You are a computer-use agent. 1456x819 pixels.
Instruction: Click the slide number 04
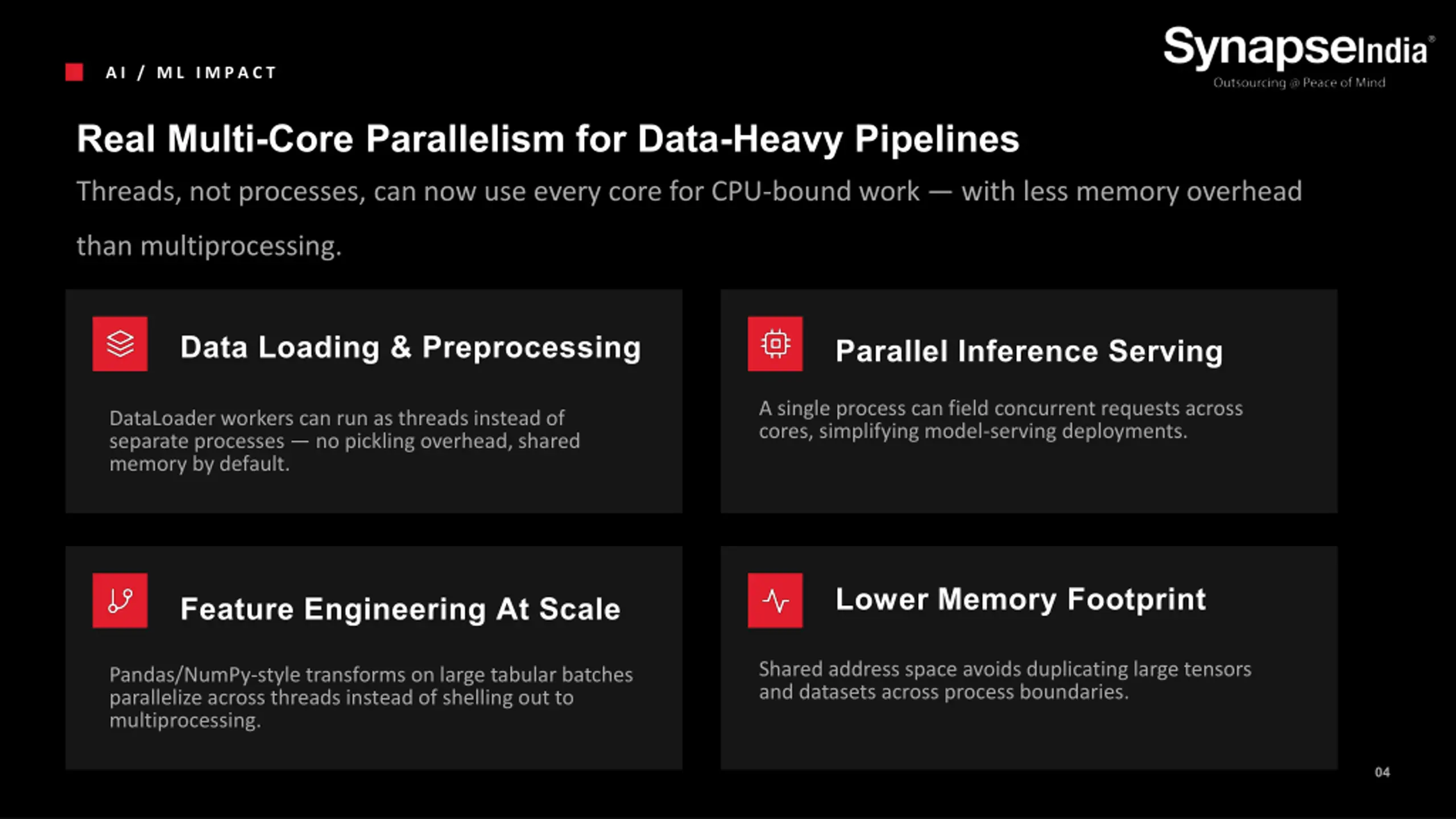click(x=1383, y=772)
